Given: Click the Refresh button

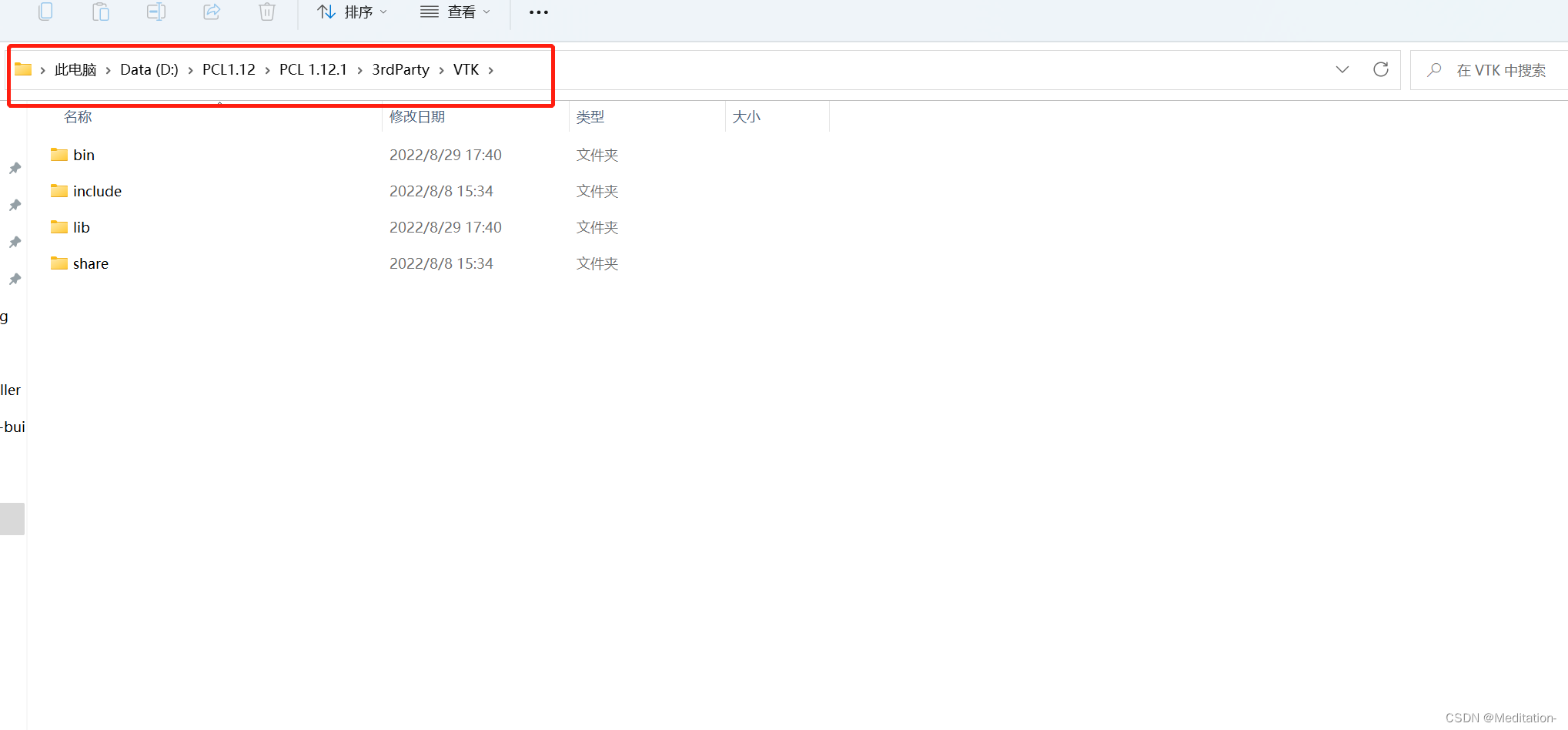Looking at the screenshot, I should [x=1381, y=69].
